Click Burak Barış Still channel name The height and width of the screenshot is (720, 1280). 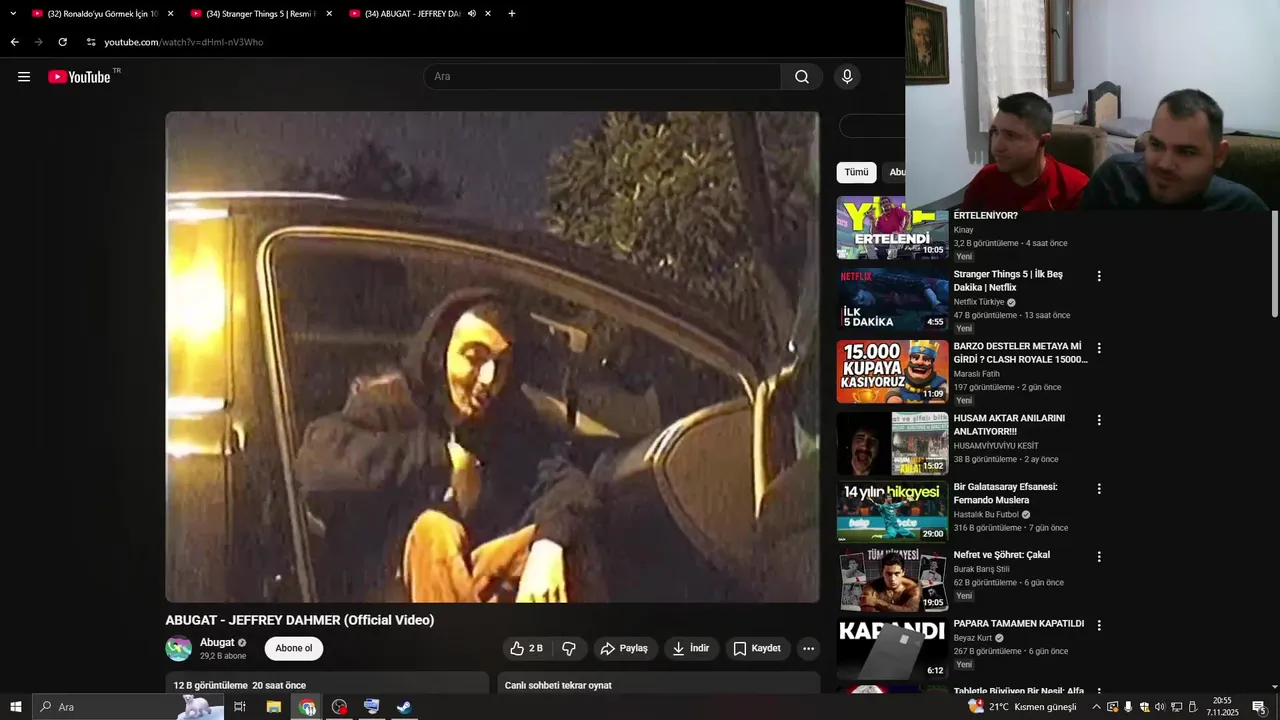981,570
